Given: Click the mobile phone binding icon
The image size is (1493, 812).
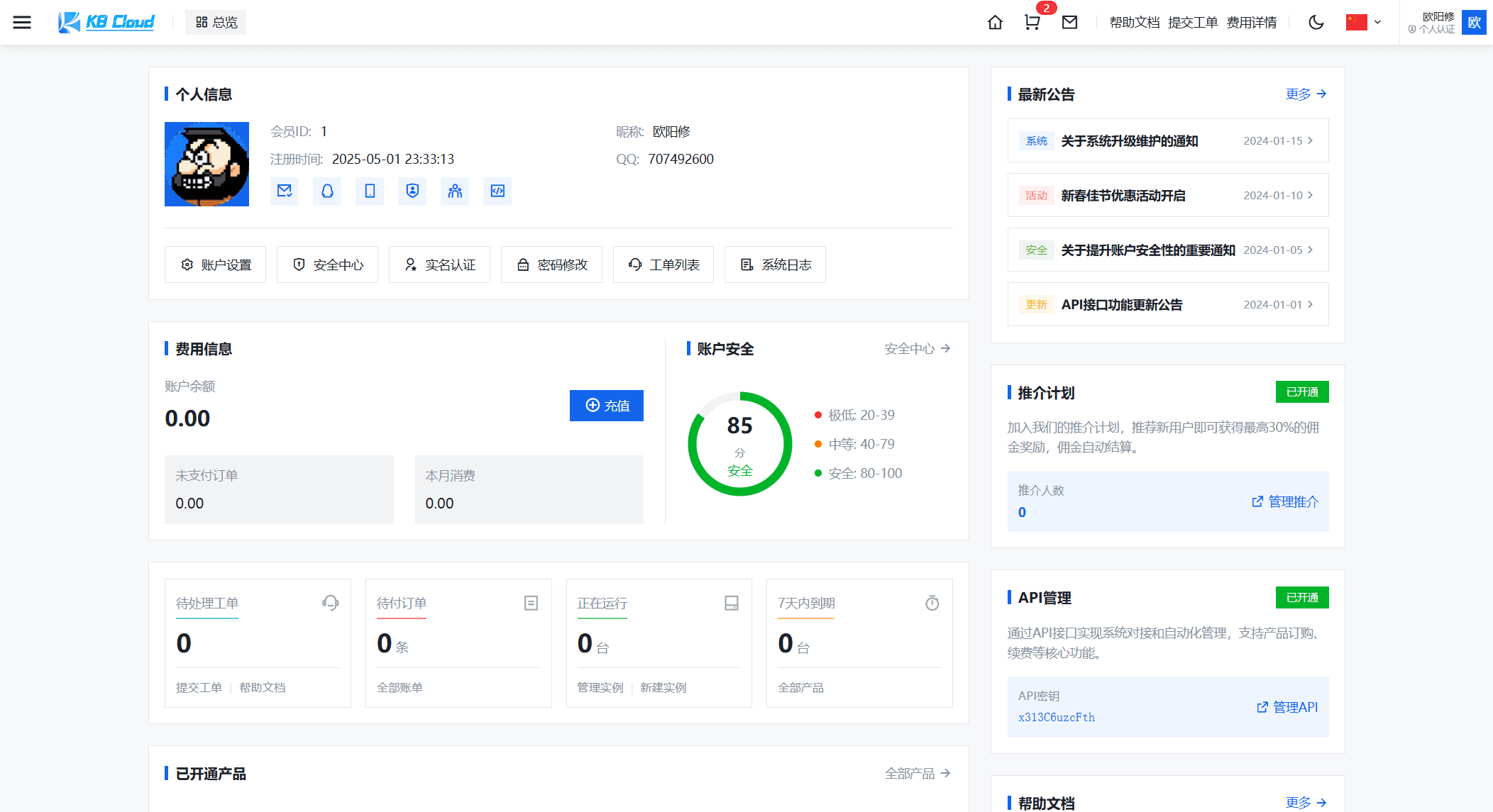Looking at the screenshot, I should (x=370, y=191).
